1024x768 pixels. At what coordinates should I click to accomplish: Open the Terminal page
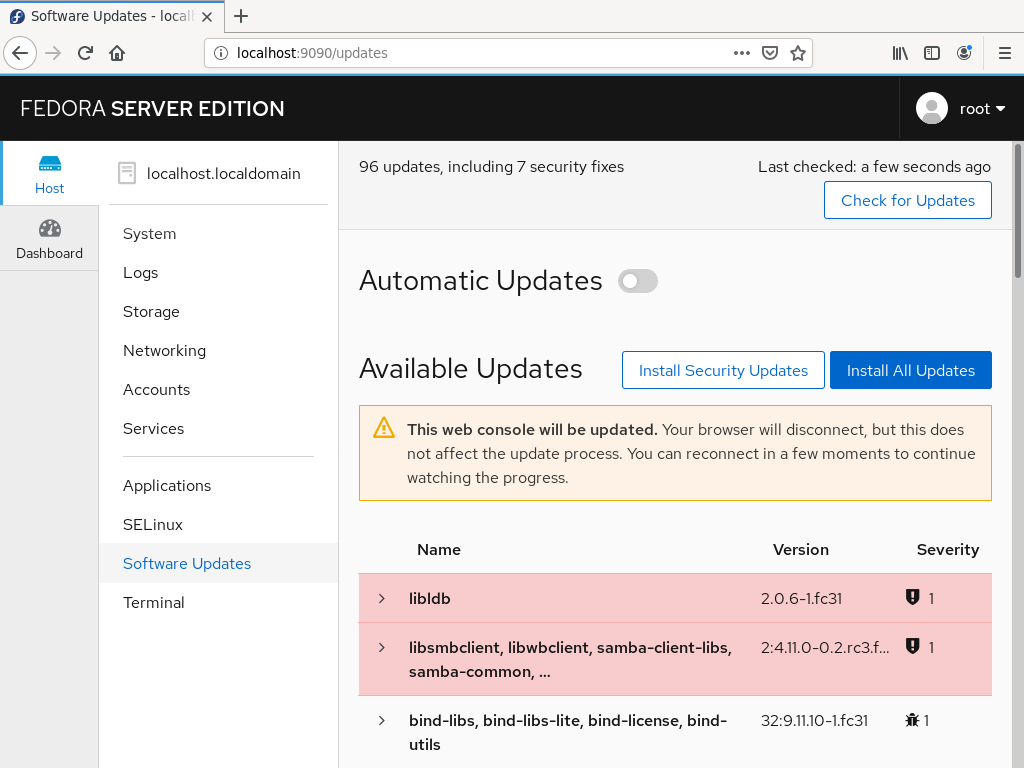coord(153,603)
